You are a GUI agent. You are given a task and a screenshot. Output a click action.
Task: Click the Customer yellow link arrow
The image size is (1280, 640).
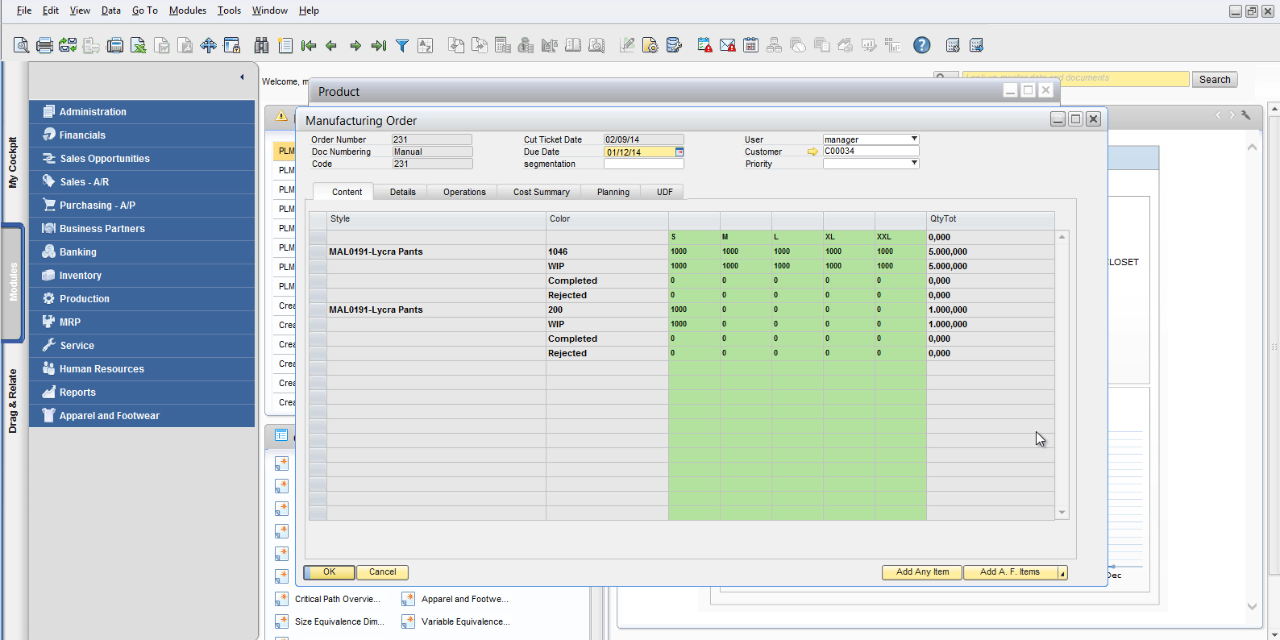pos(812,152)
